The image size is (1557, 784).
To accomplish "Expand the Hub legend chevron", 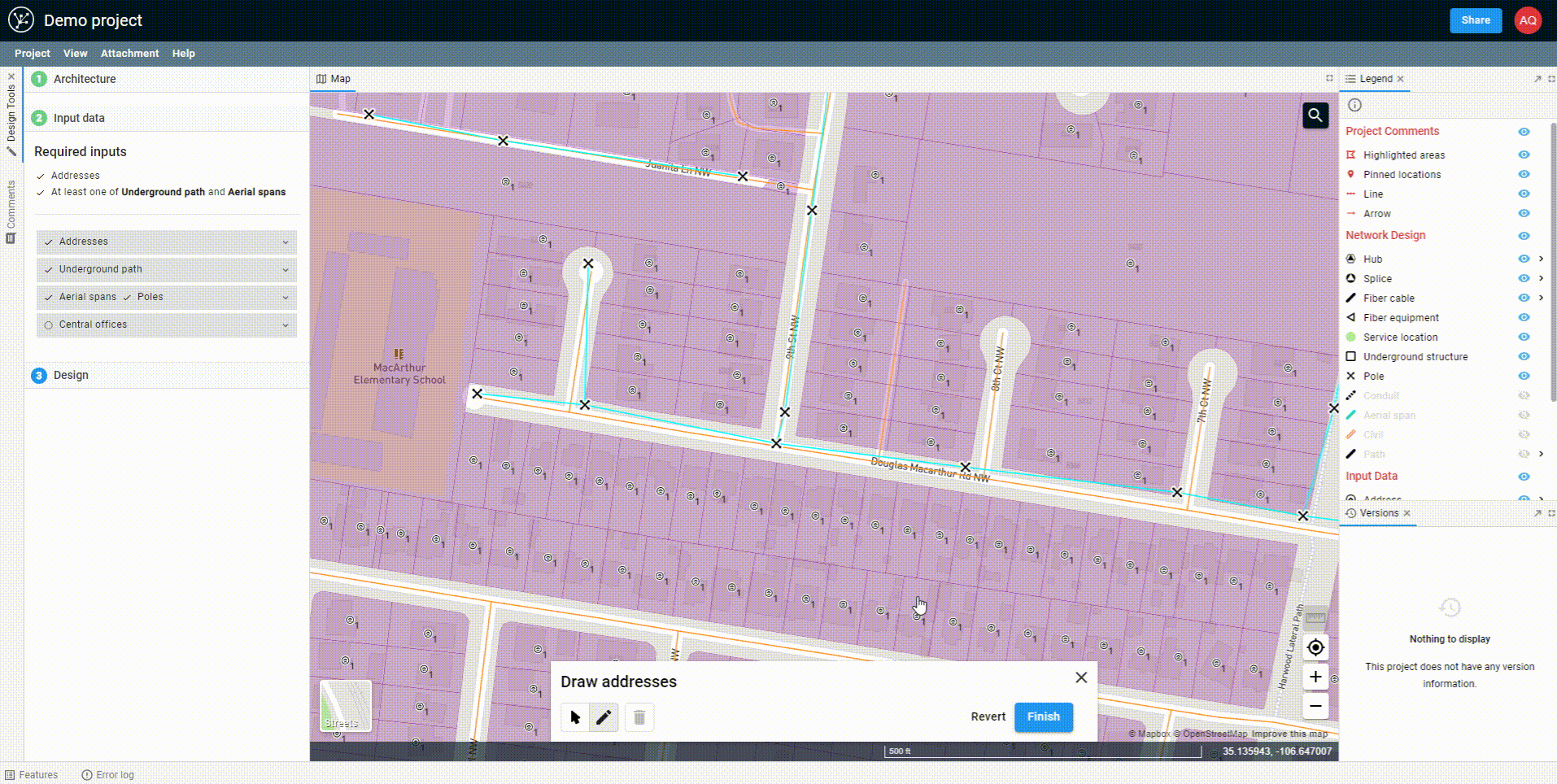I will coord(1541,259).
